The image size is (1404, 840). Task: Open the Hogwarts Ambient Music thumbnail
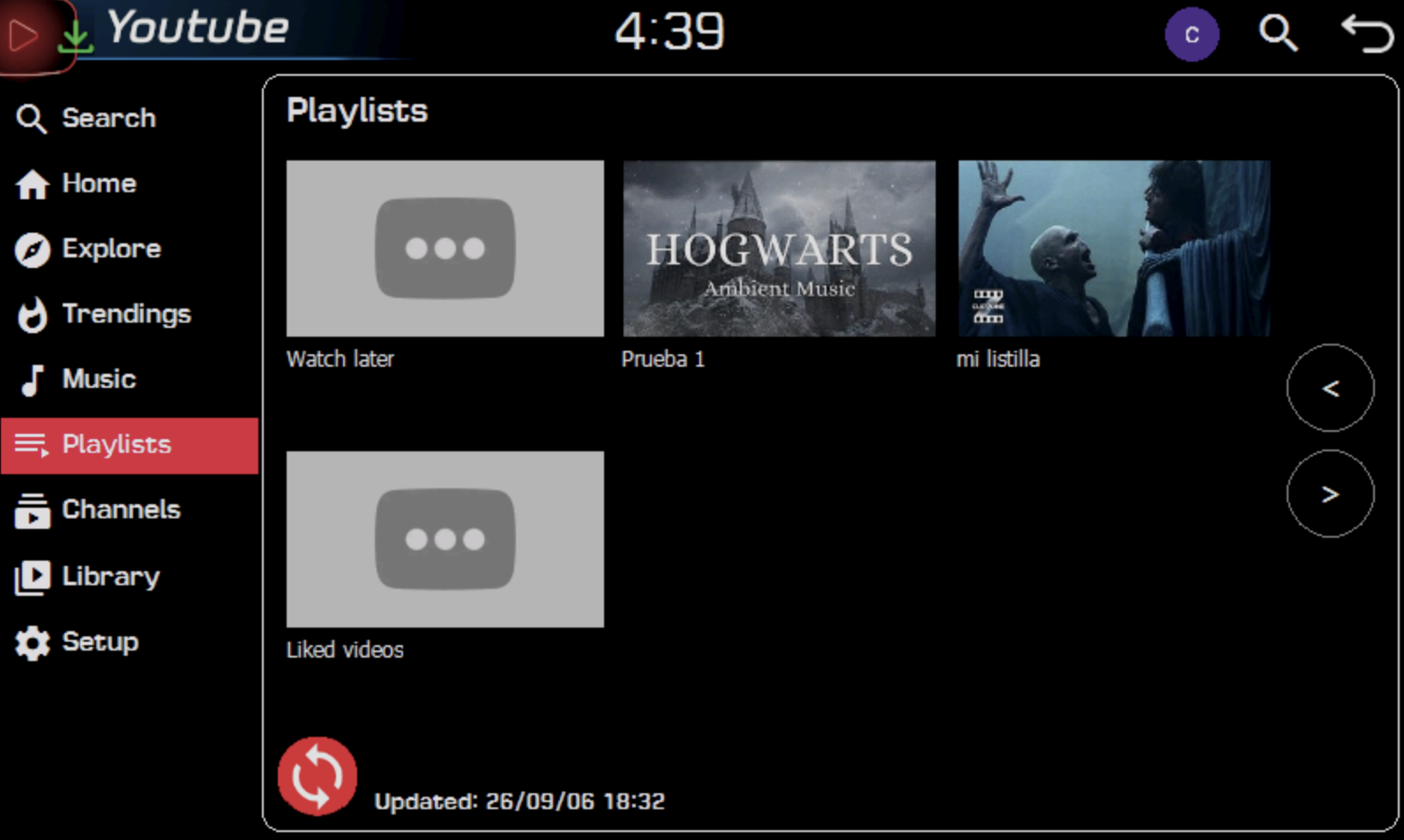pos(780,249)
